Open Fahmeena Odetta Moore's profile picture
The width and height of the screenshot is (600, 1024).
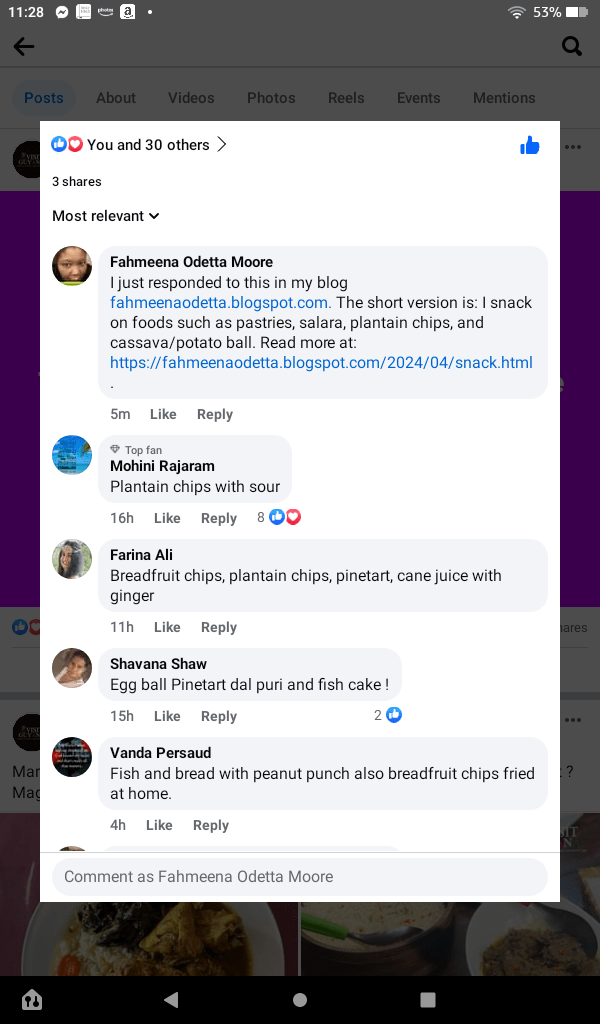(72, 266)
